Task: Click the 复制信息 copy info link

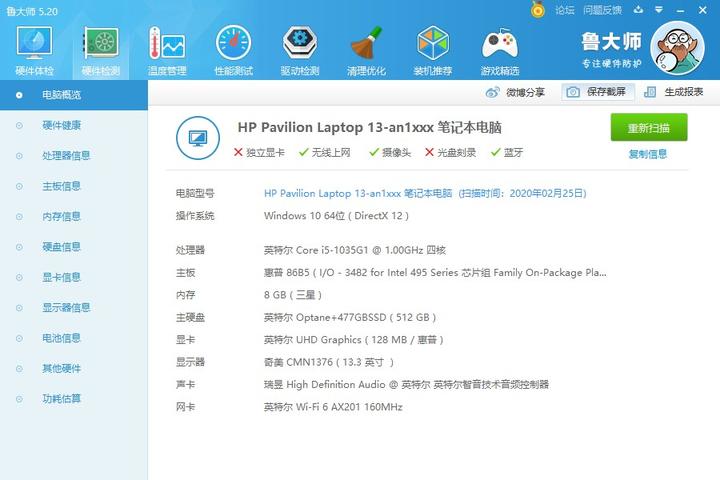Action: 648,154
